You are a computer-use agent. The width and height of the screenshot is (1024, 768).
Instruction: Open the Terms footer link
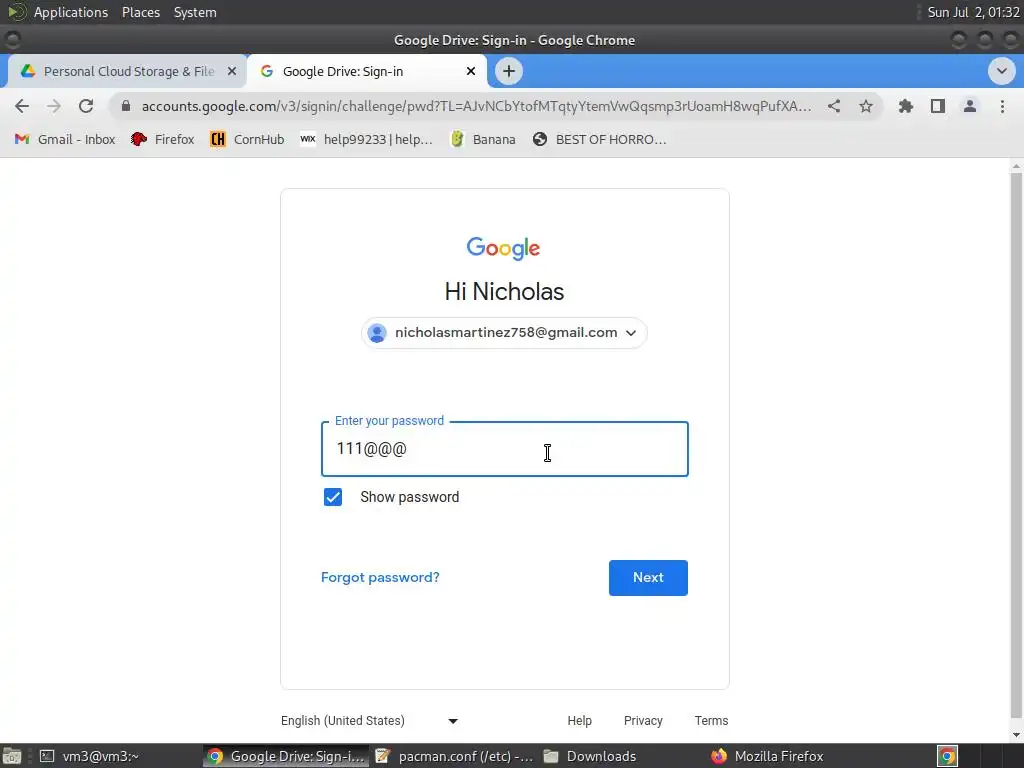tap(711, 720)
